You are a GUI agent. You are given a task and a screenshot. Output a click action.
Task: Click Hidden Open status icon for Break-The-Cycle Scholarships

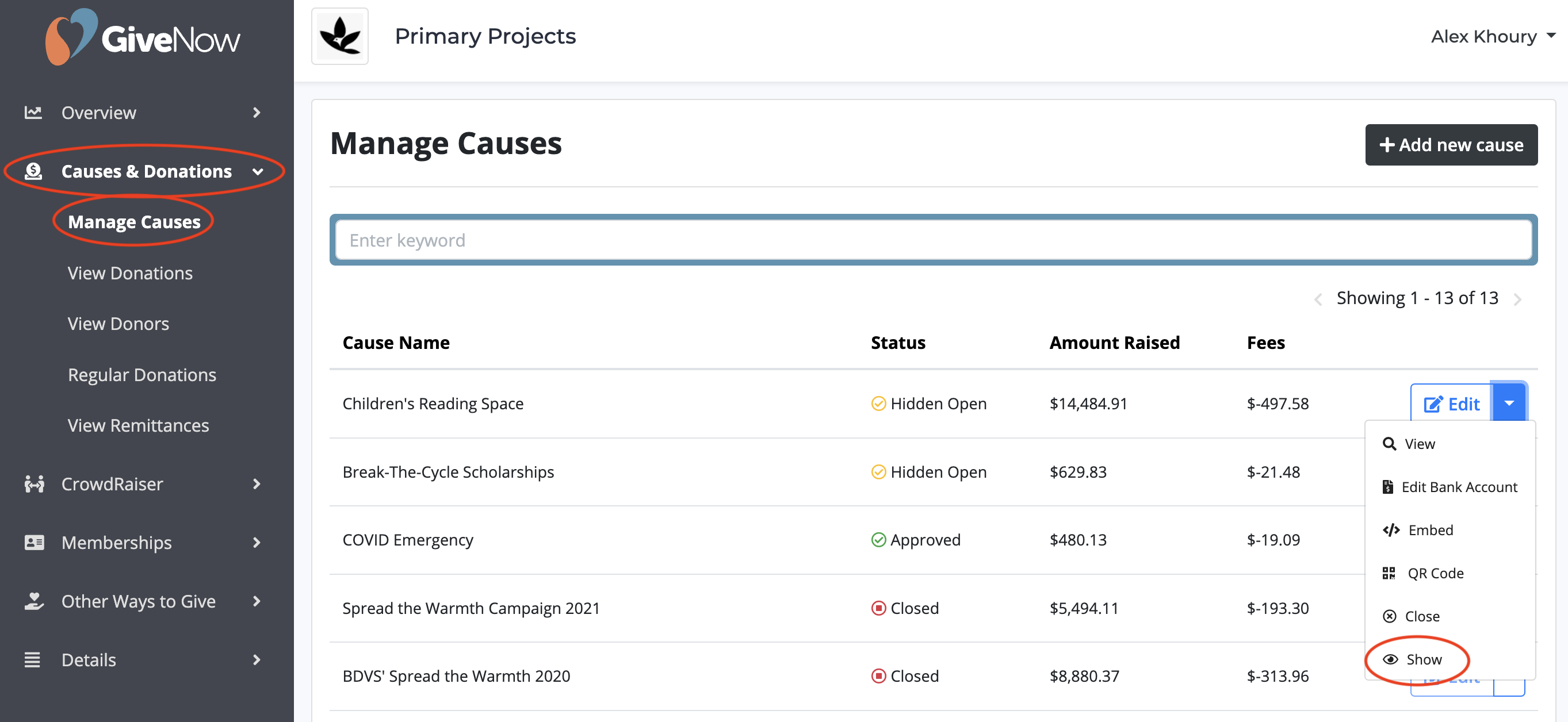(878, 472)
